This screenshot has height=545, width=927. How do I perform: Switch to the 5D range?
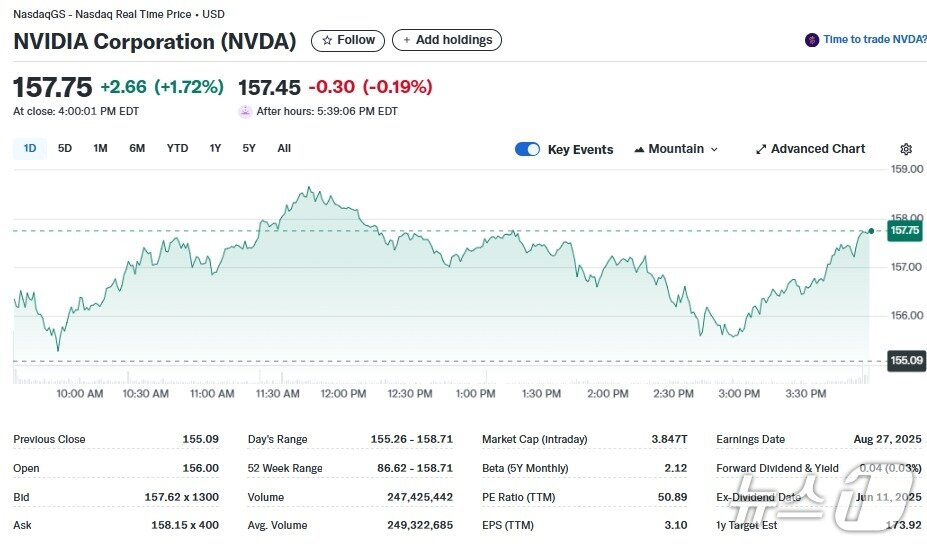65,148
